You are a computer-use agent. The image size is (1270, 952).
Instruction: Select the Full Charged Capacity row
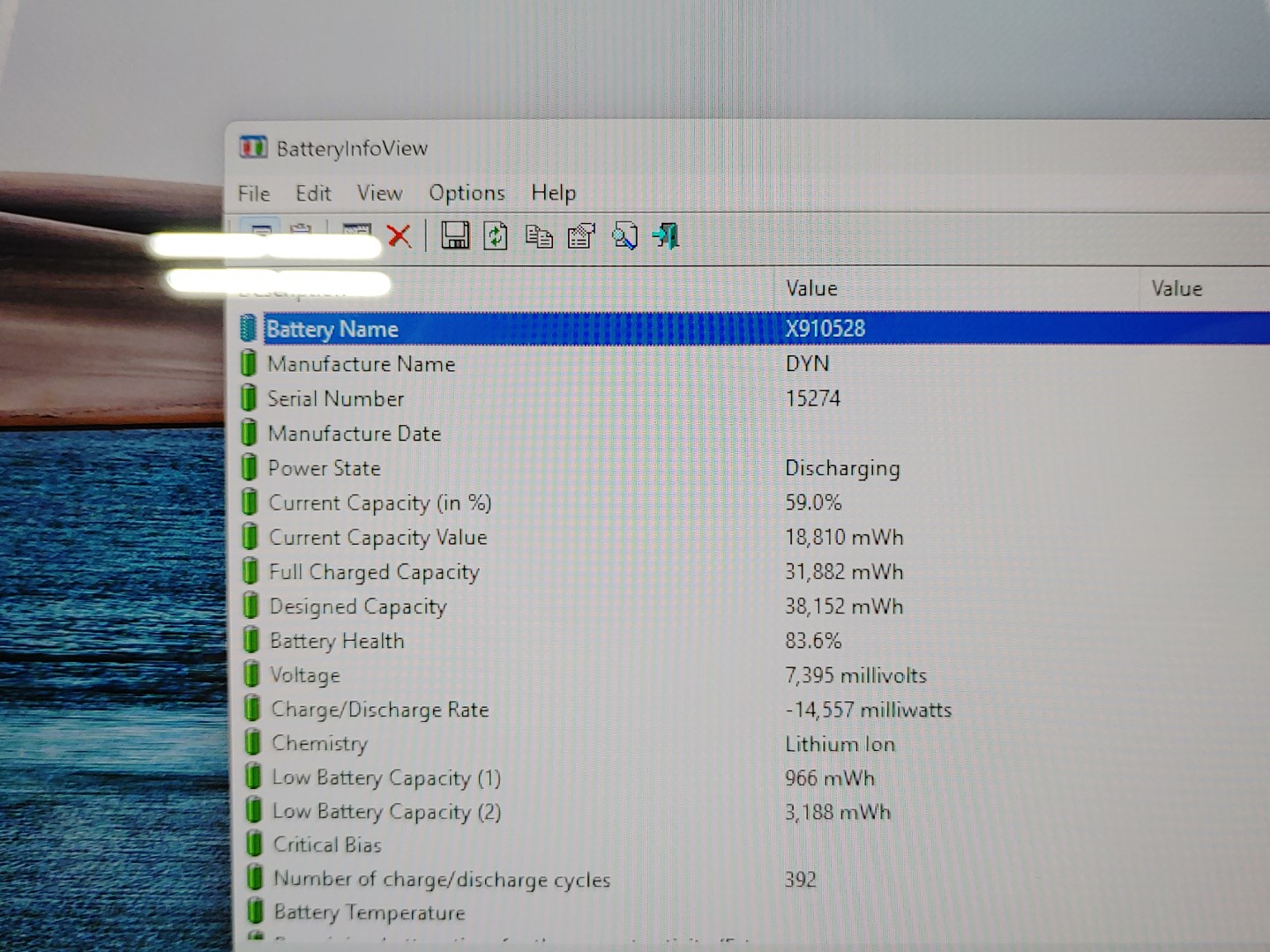tap(374, 572)
